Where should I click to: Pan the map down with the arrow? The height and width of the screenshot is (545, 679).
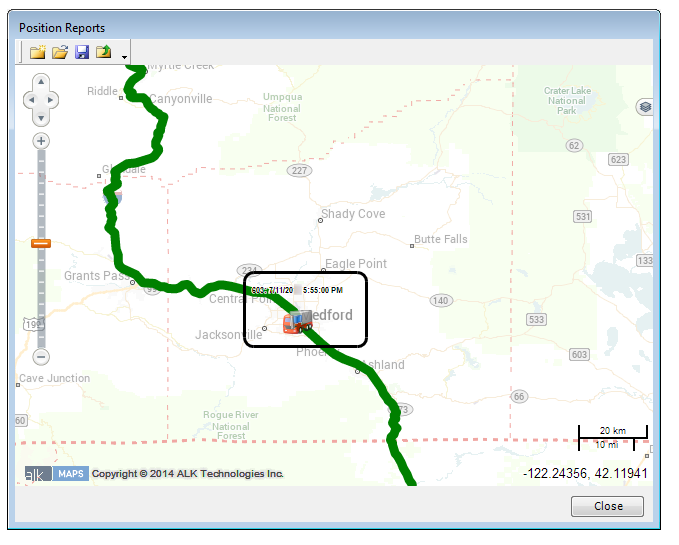(41, 118)
